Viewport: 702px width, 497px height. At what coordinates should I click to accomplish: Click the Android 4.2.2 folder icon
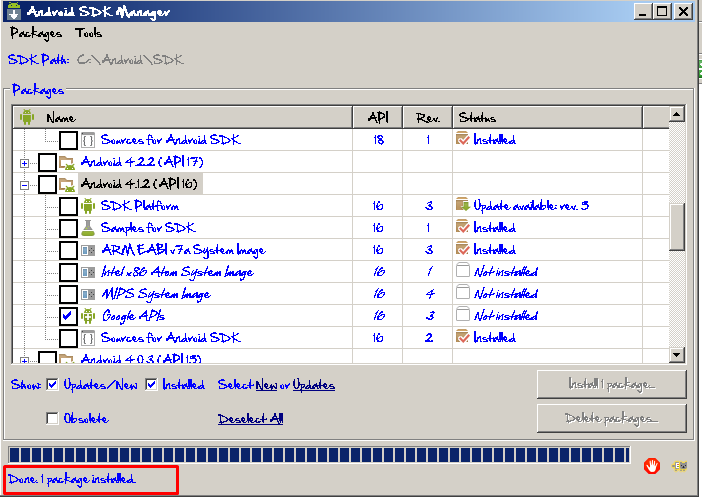click(67, 162)
